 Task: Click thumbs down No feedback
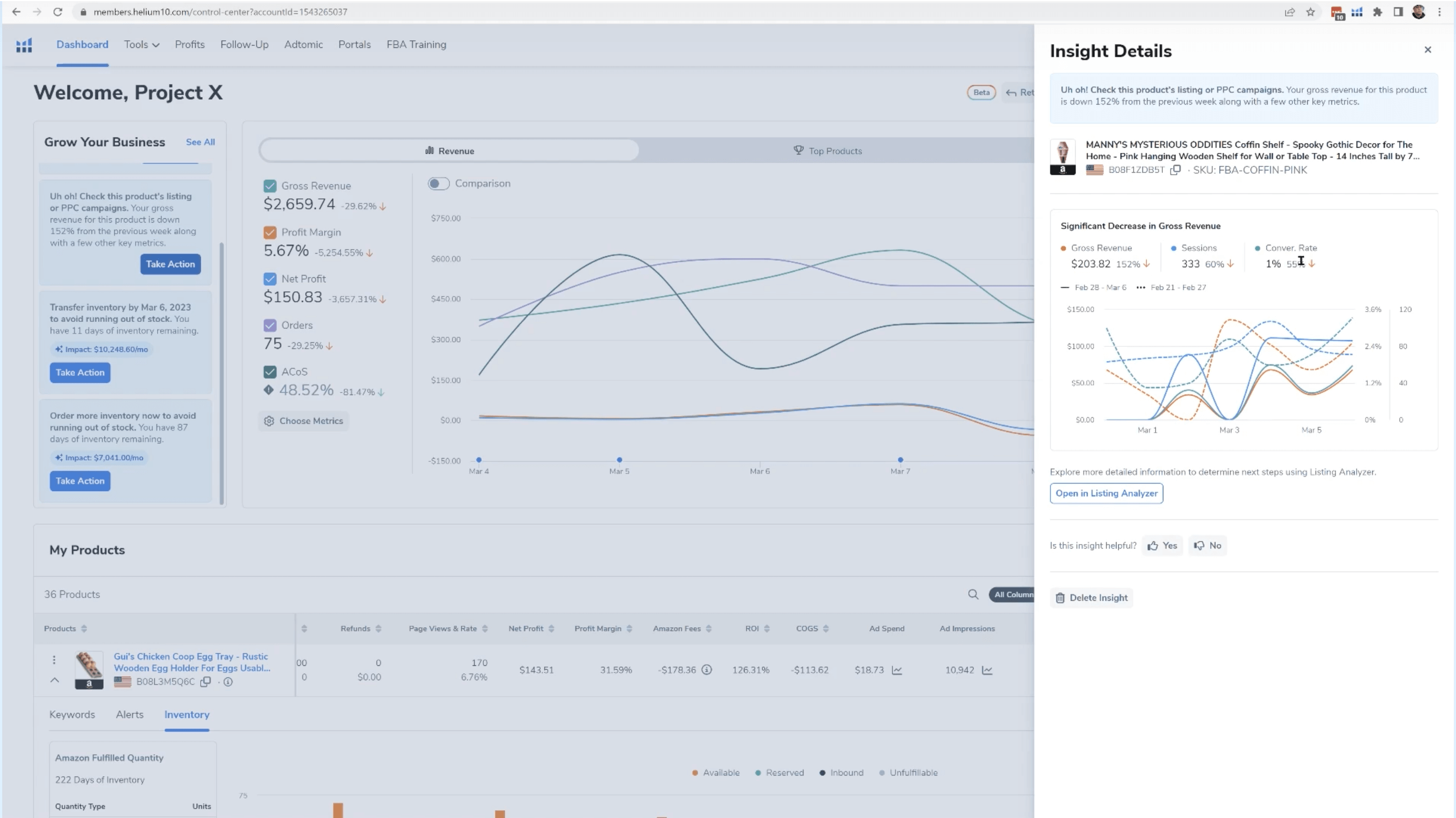pyautogui.click(x=1207, y=546)
